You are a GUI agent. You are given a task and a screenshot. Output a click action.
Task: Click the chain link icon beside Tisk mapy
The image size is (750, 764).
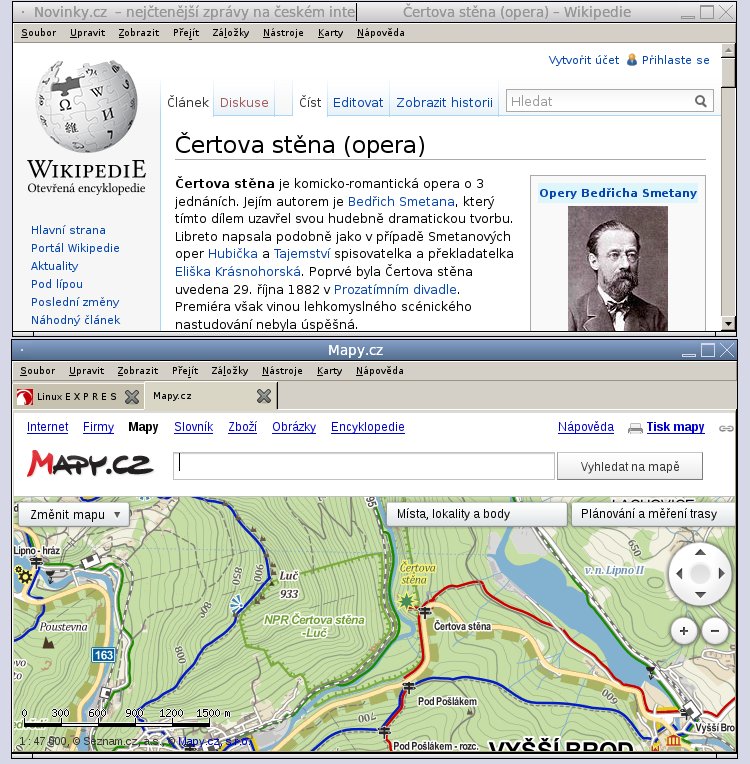[x=726, y=428]
